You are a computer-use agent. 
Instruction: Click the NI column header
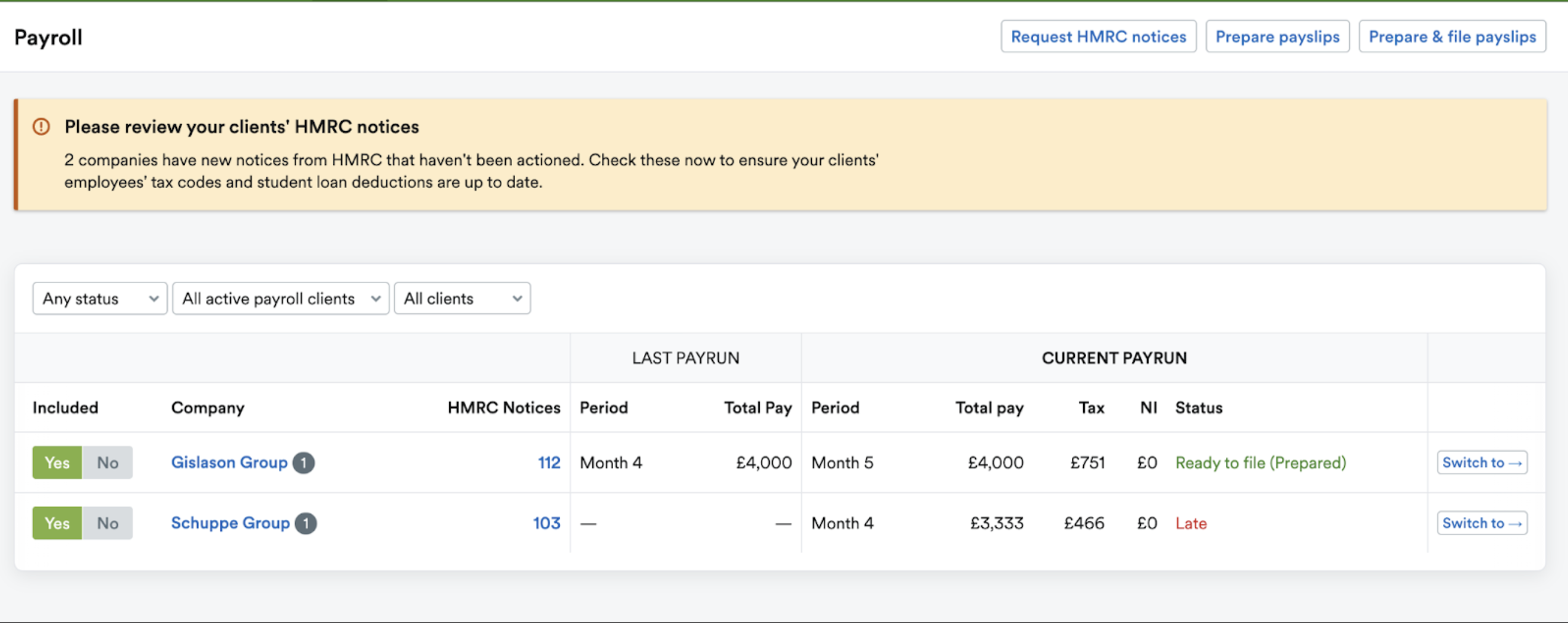click(x=1148, y=408)
